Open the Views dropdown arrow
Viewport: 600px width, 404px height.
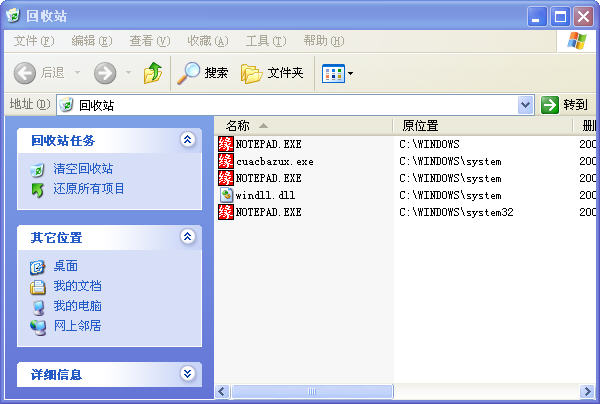(350, 73)
